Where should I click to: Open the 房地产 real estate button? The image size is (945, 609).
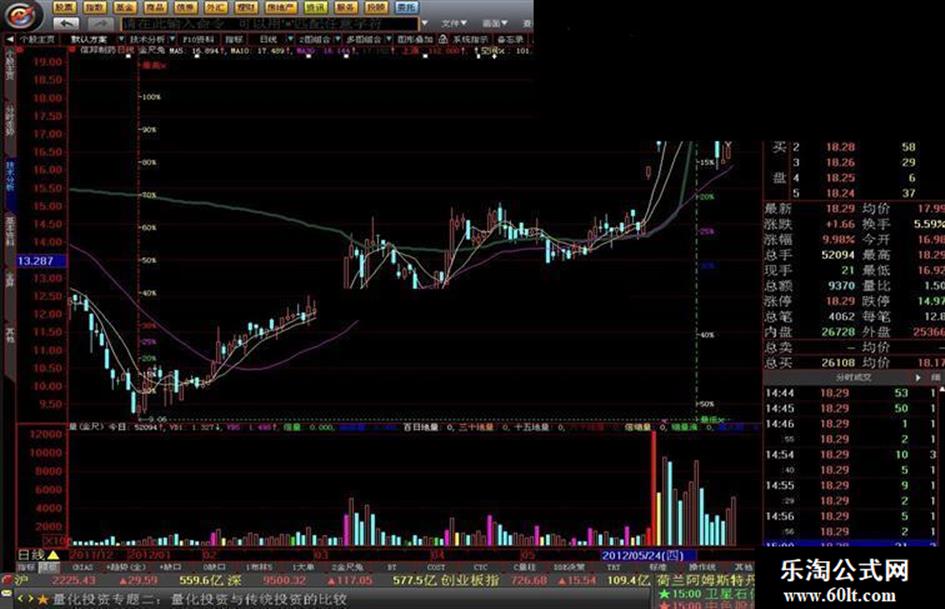point(280,7)
